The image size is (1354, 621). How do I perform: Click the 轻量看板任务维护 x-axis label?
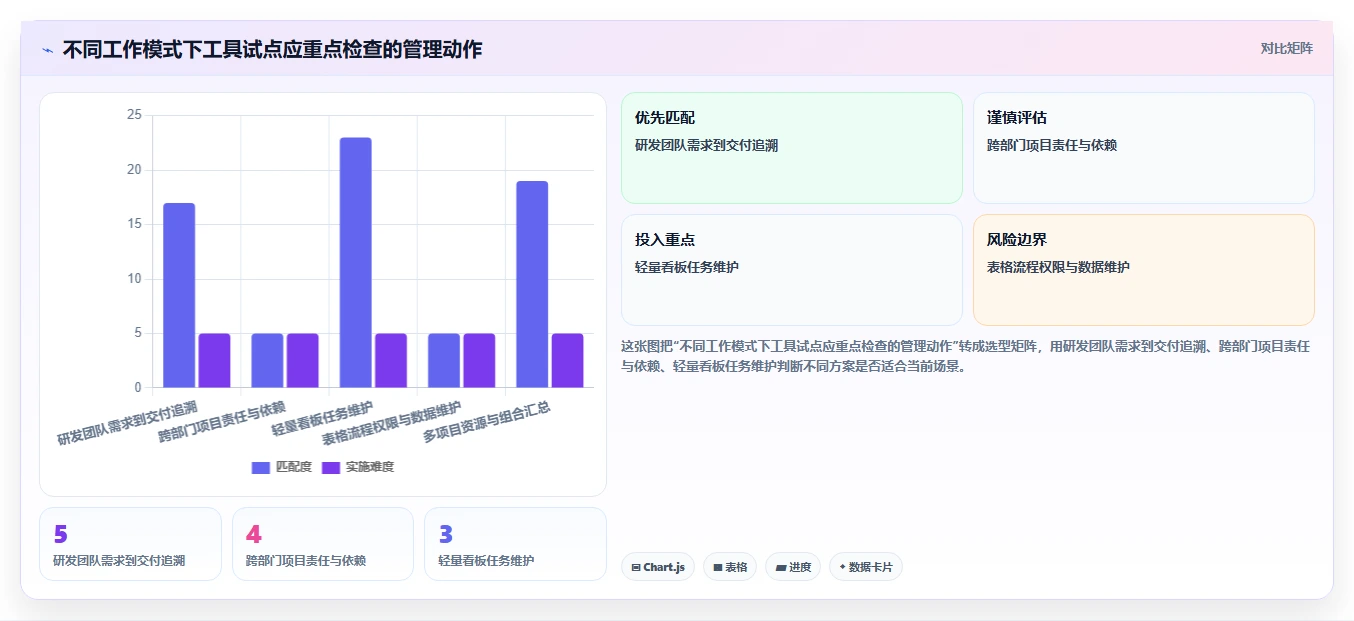pos(322,419)
